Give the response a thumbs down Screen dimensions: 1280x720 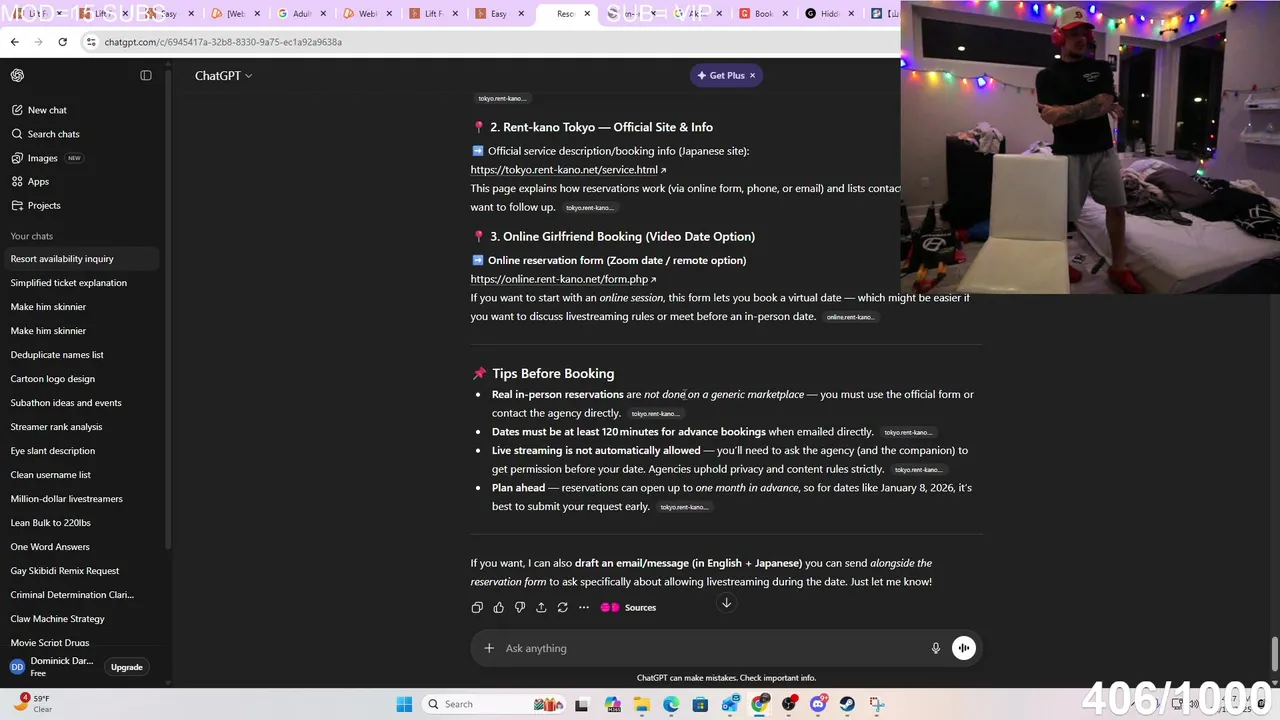[x=520, y=607]
